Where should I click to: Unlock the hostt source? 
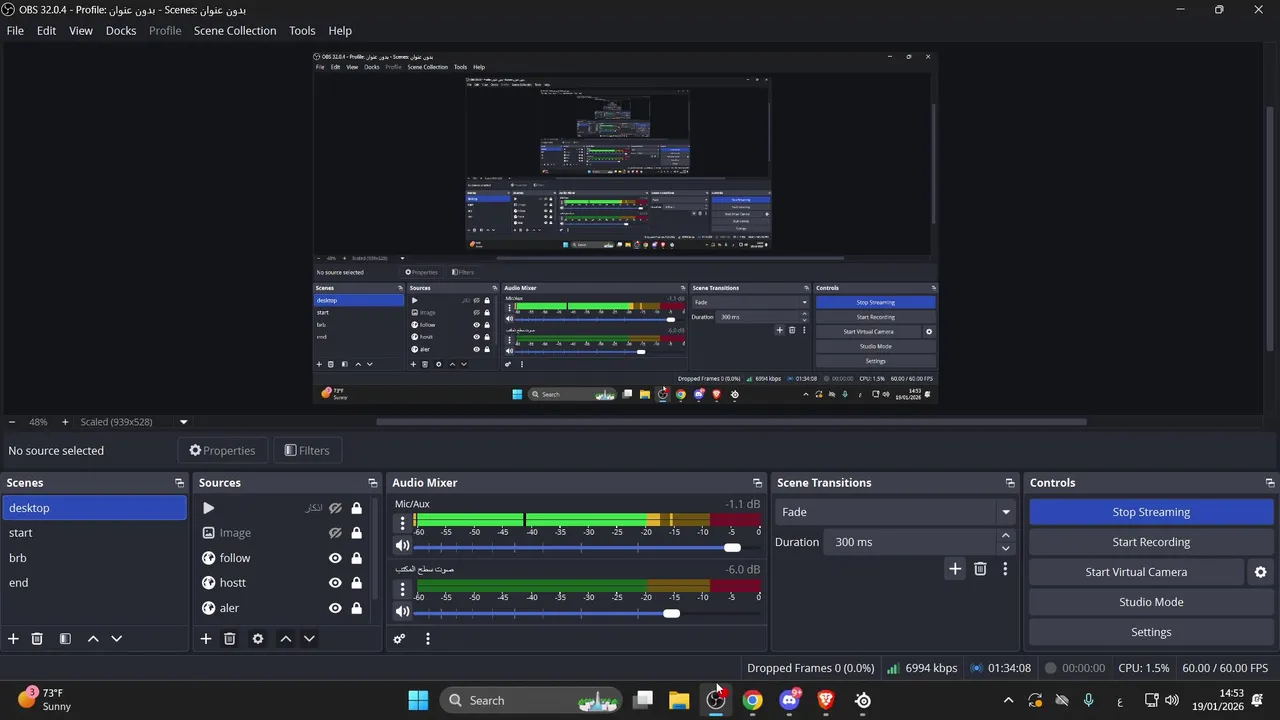(356, 583)
